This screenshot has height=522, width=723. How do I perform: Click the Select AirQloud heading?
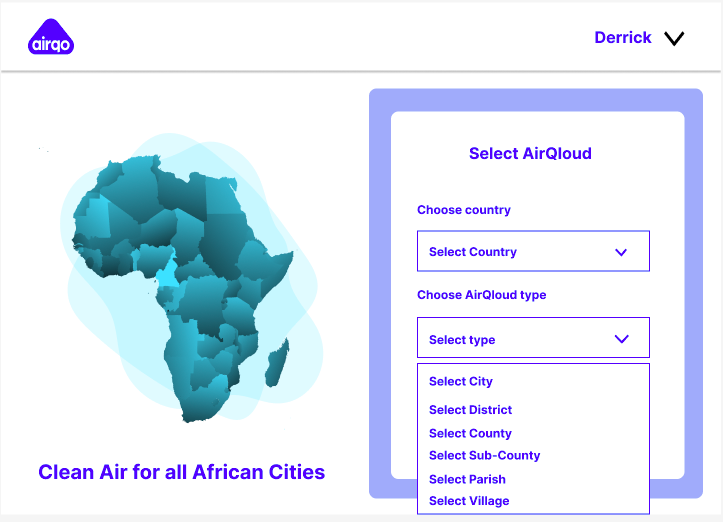tap(530, 153)
